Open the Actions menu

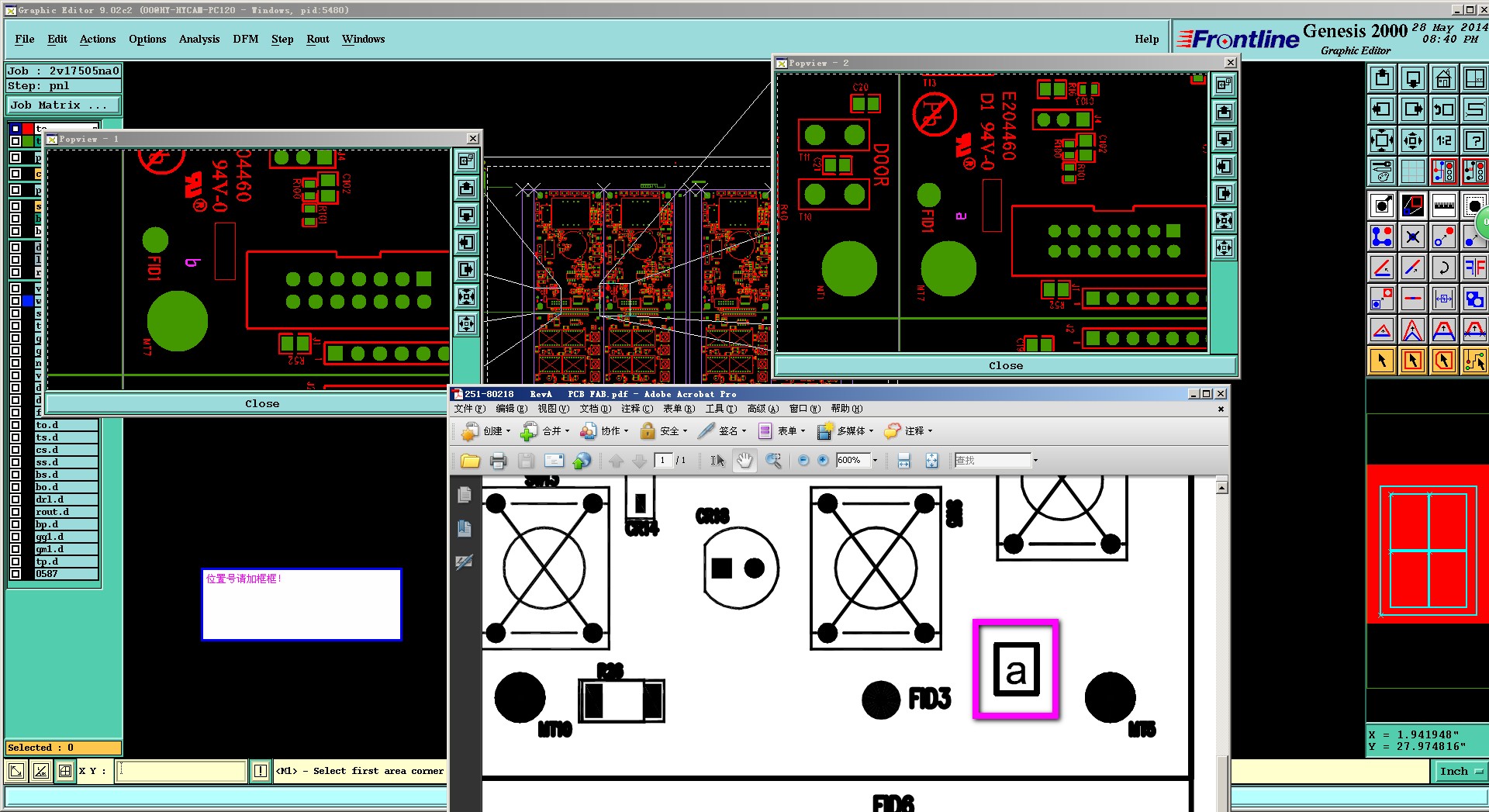pyautogui.click(x=98, y=40)
